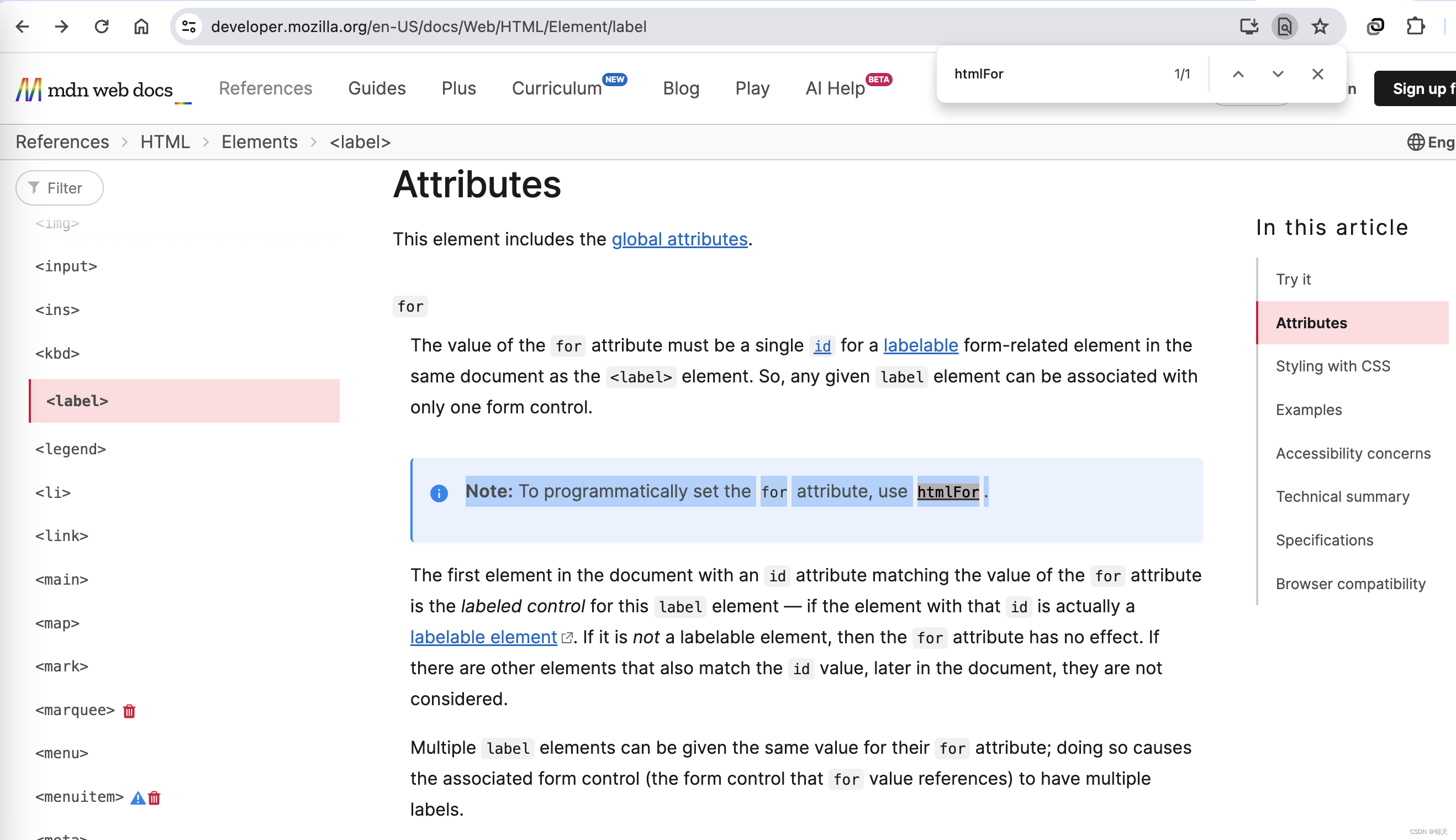Jump to Accessibility concerns section

1353,453
